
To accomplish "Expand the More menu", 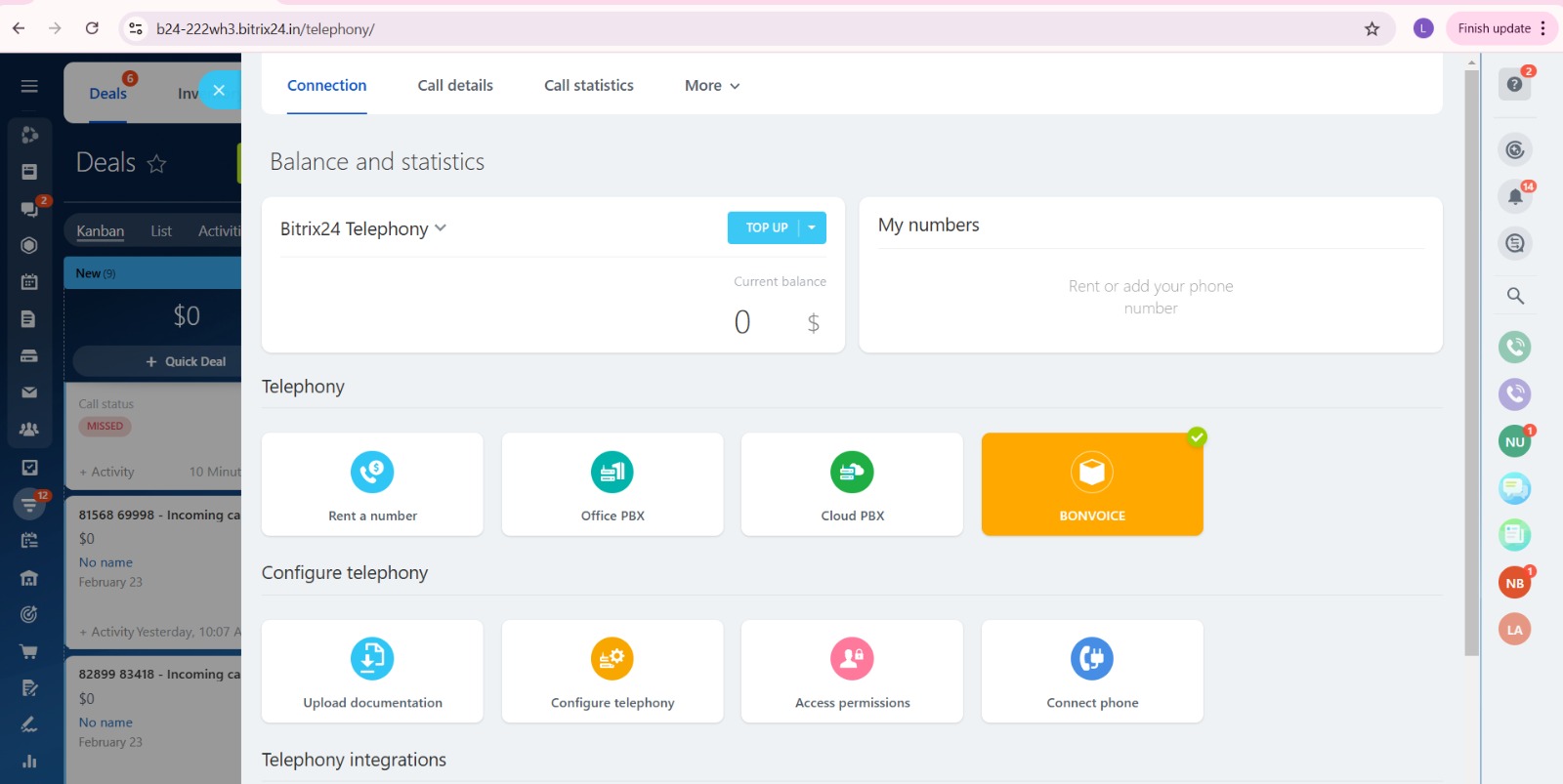I will [x=712, y=86].
